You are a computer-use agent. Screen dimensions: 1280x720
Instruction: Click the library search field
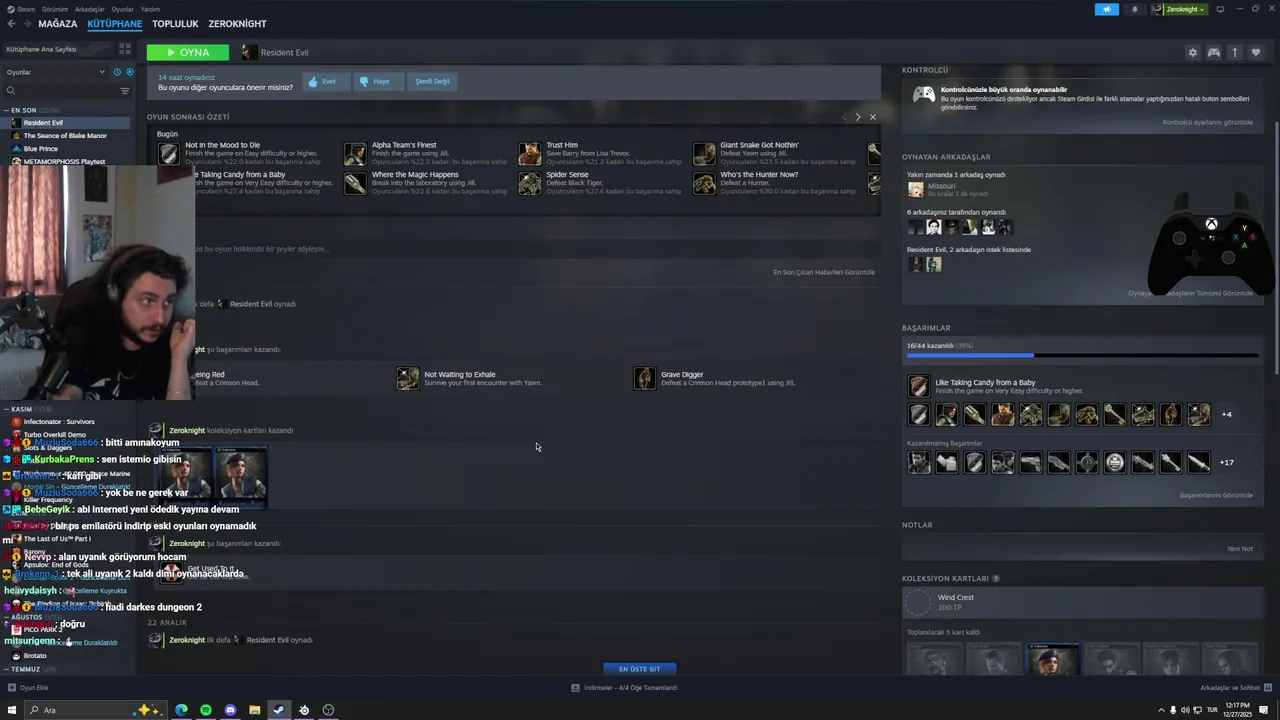click(x=62, y=91)
